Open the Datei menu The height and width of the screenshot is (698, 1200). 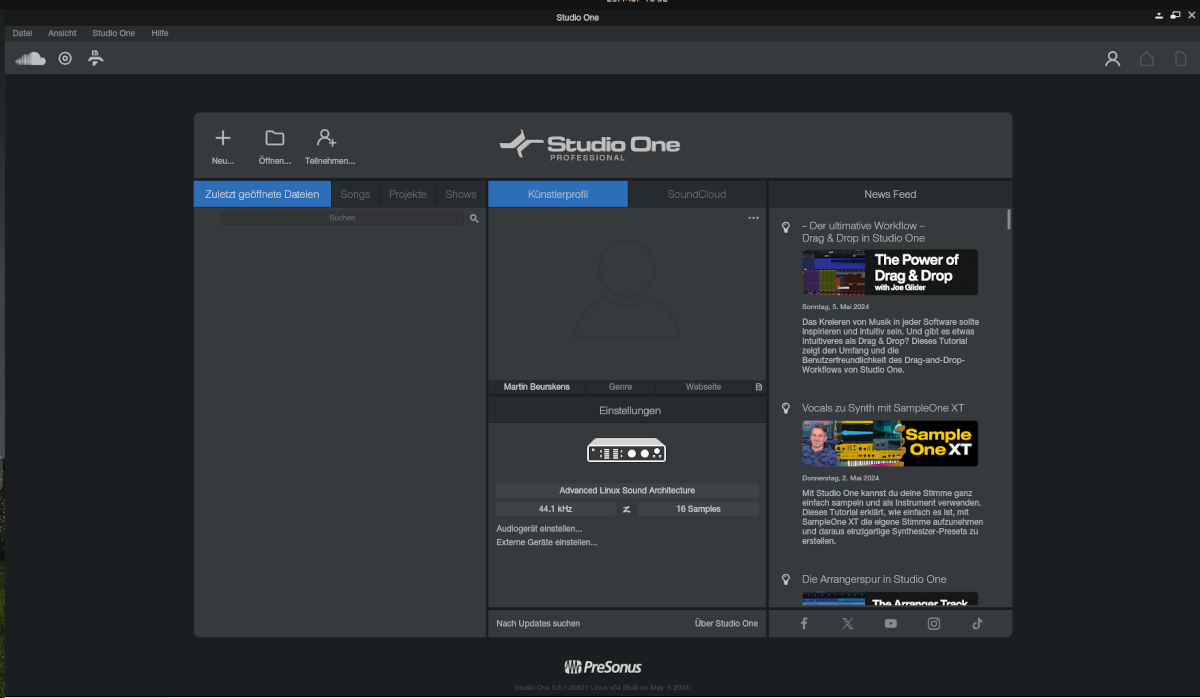(22, 33)
